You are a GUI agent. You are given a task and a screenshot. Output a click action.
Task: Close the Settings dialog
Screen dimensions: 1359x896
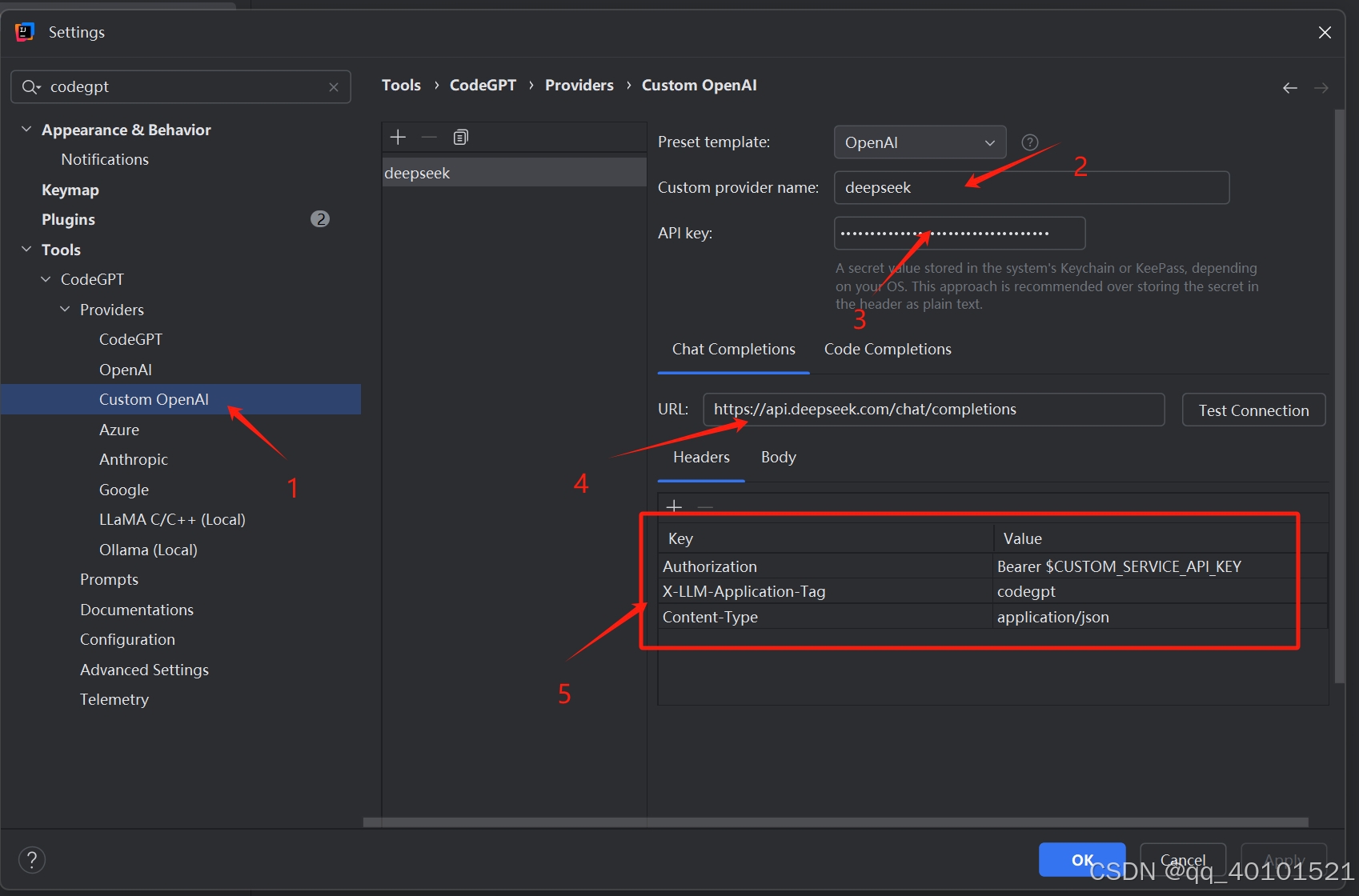(1325, 32)
